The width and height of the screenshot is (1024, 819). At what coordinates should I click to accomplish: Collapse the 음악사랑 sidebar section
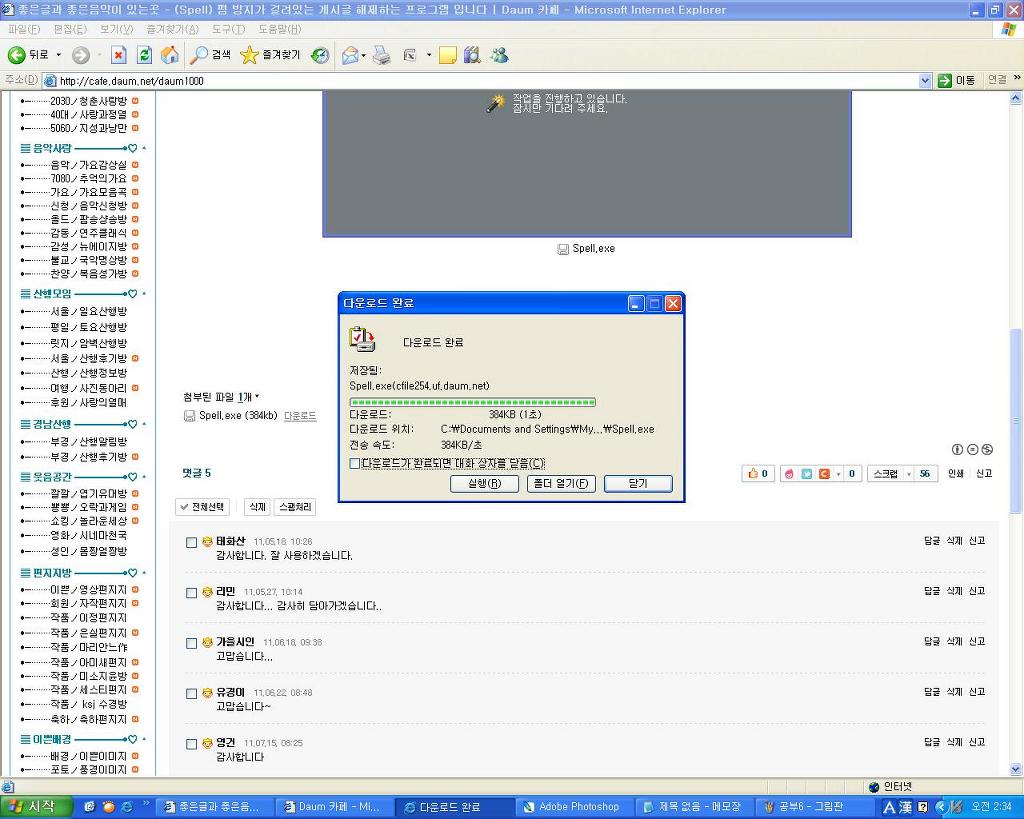click(x=144, y=148)
